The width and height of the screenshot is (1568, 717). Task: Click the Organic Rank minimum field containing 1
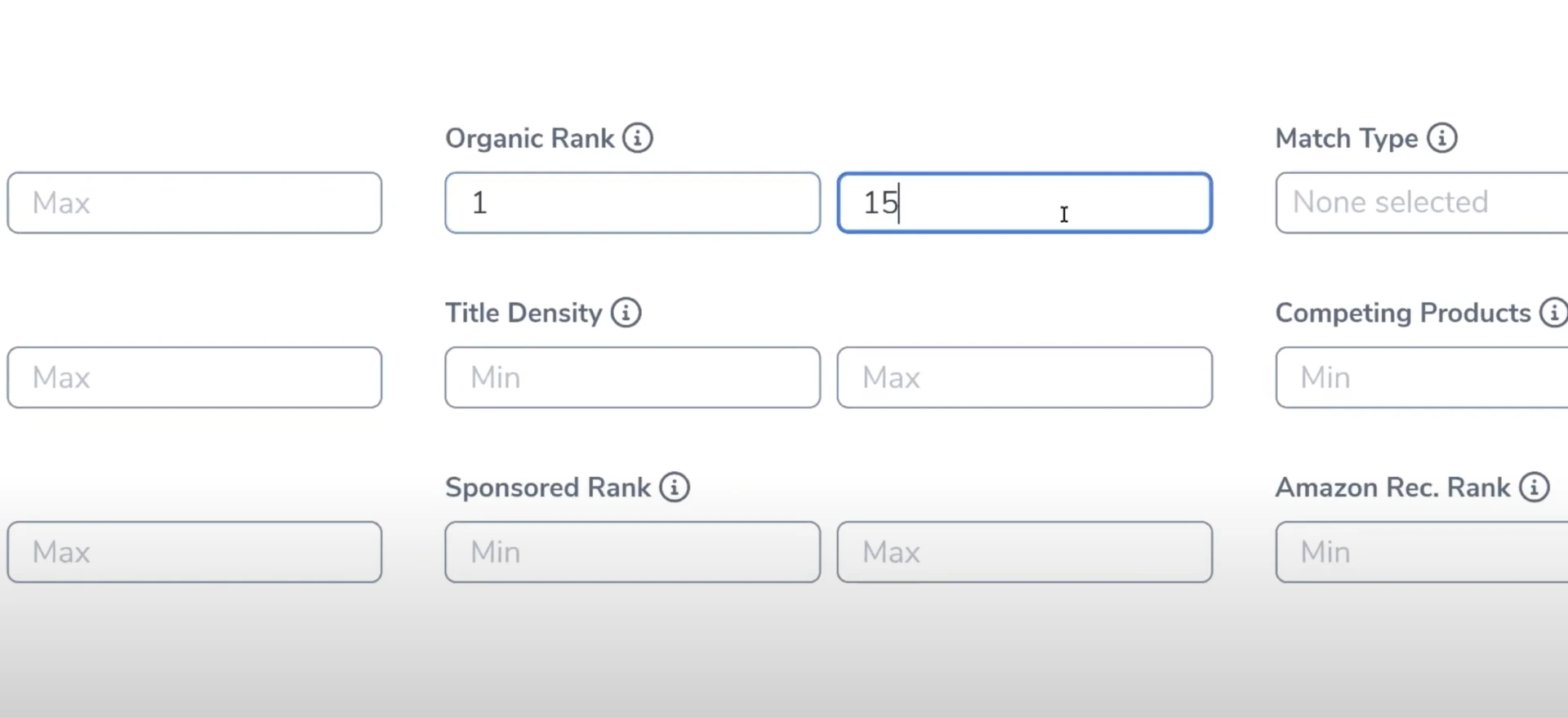coord(632,203)
